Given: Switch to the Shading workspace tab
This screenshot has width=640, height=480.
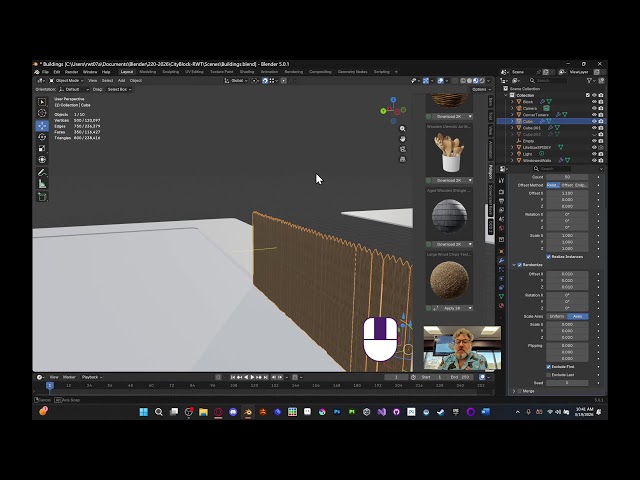Looking at the screenshot, I should coord(247,72).
